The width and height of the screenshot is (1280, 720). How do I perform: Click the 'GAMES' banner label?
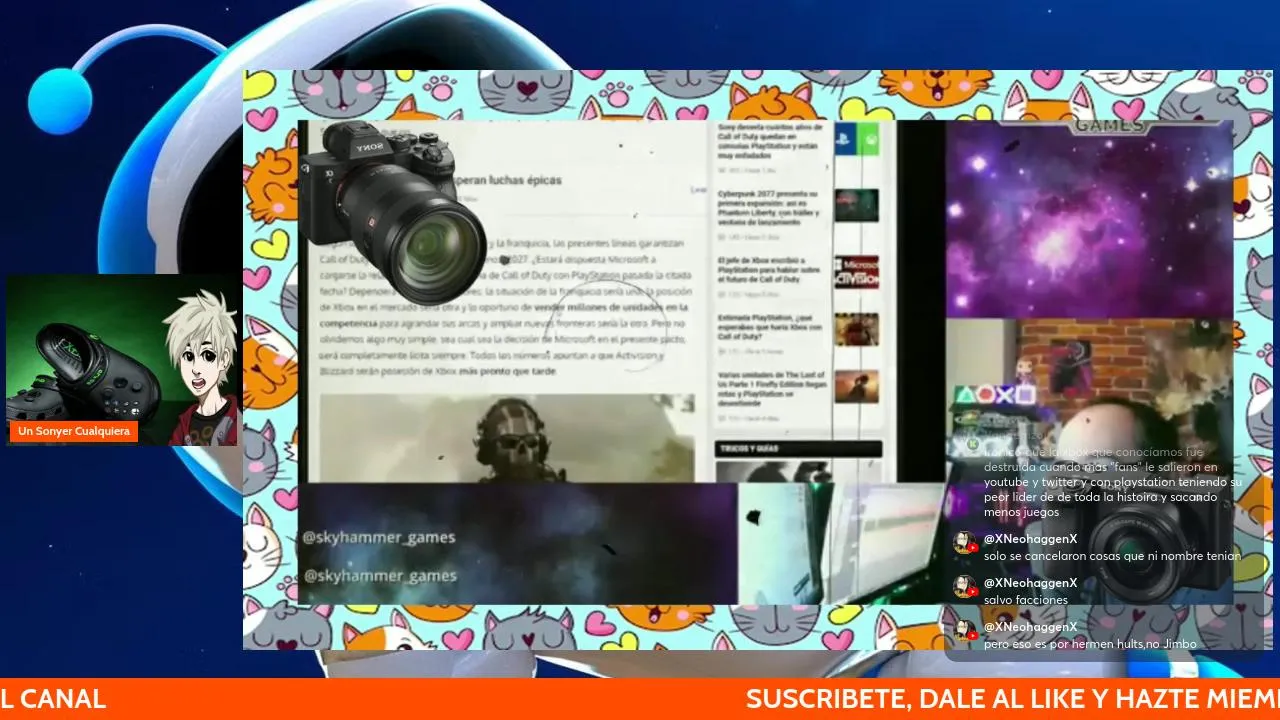(1109, 127)
